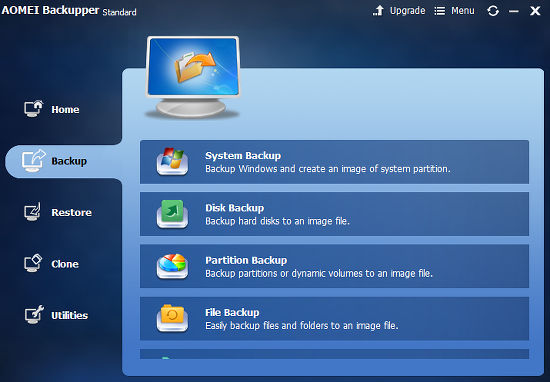Click the Utilities sidebar wrench icon
The height and width of the screenshot is (382, 550).
point(34,315)
